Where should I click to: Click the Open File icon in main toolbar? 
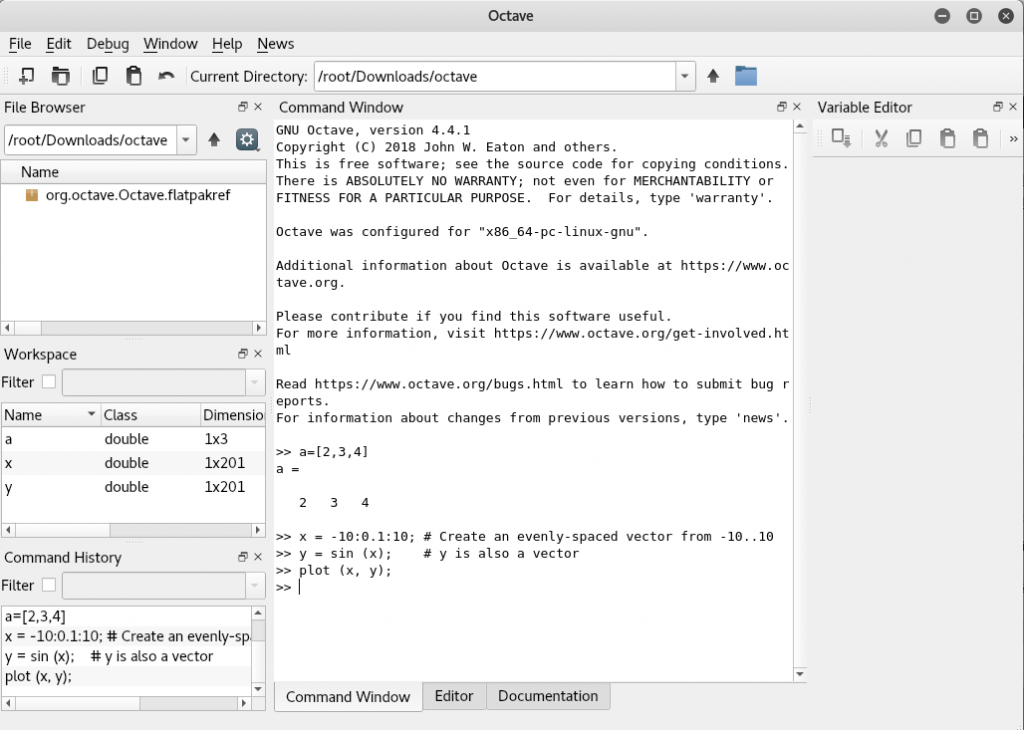(x=61, y=76)
